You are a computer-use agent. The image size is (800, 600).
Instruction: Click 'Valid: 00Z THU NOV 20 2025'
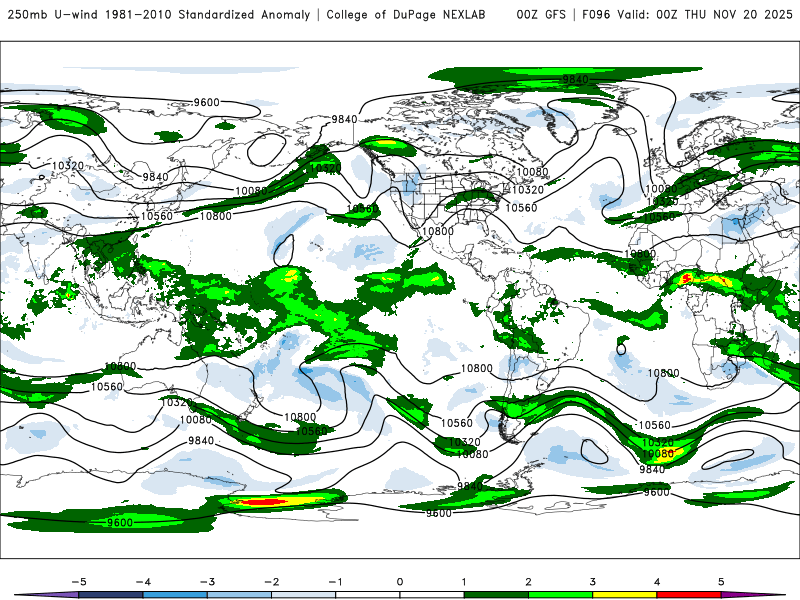(705, 15)
